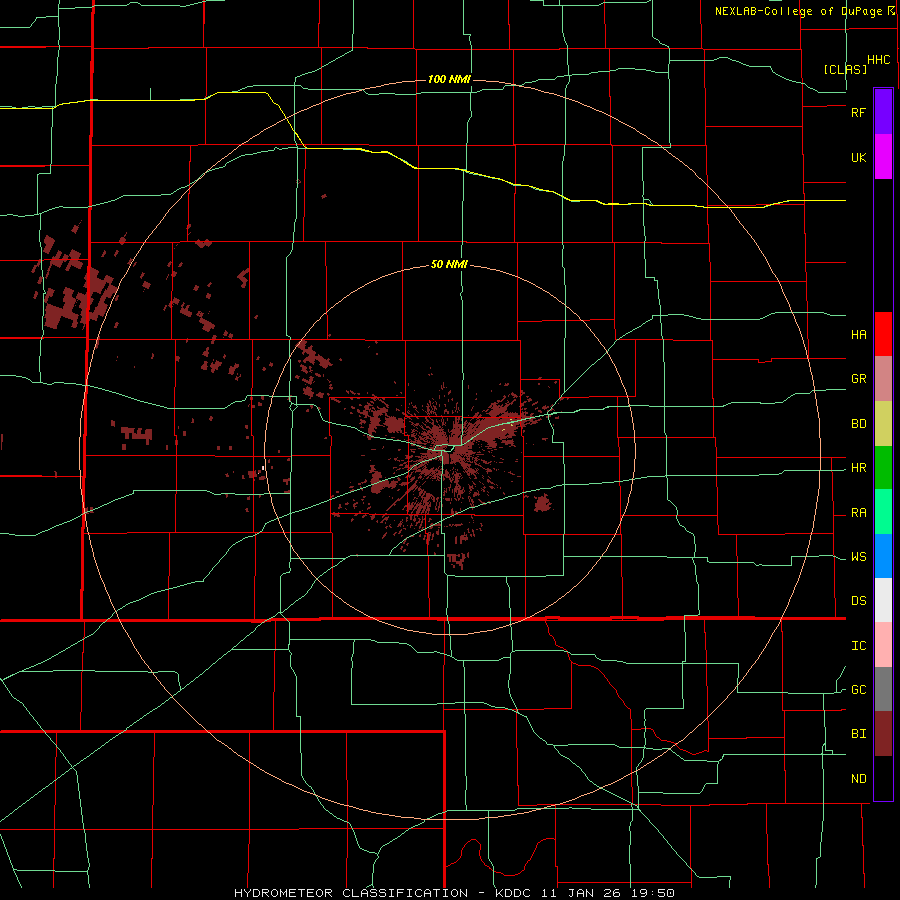Select the BI dark red swatch

click(x=883, y=734)
